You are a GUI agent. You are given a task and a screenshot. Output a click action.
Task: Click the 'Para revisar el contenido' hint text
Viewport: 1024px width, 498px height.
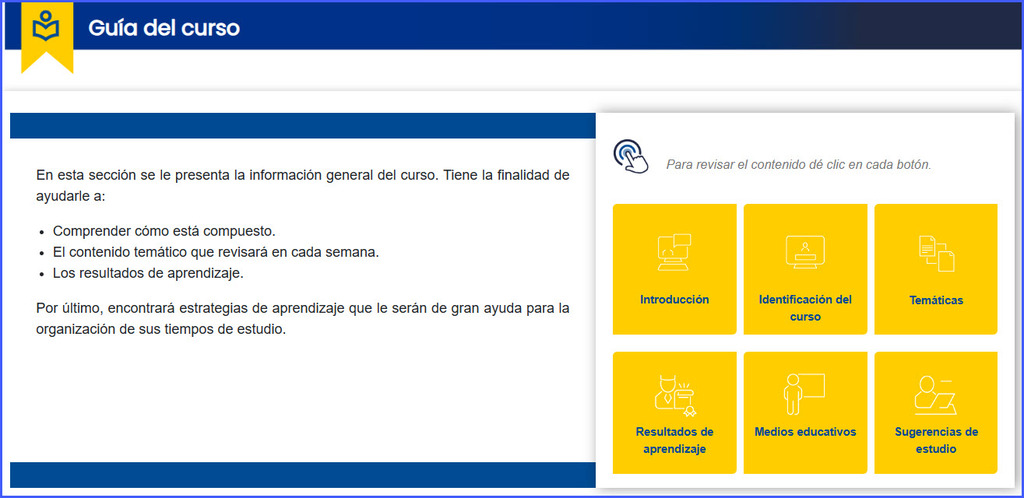click(x=798, y=164)
